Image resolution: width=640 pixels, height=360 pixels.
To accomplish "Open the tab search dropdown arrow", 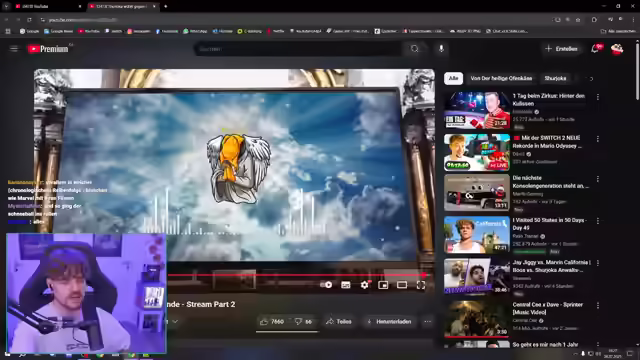I will coord(7,7).
